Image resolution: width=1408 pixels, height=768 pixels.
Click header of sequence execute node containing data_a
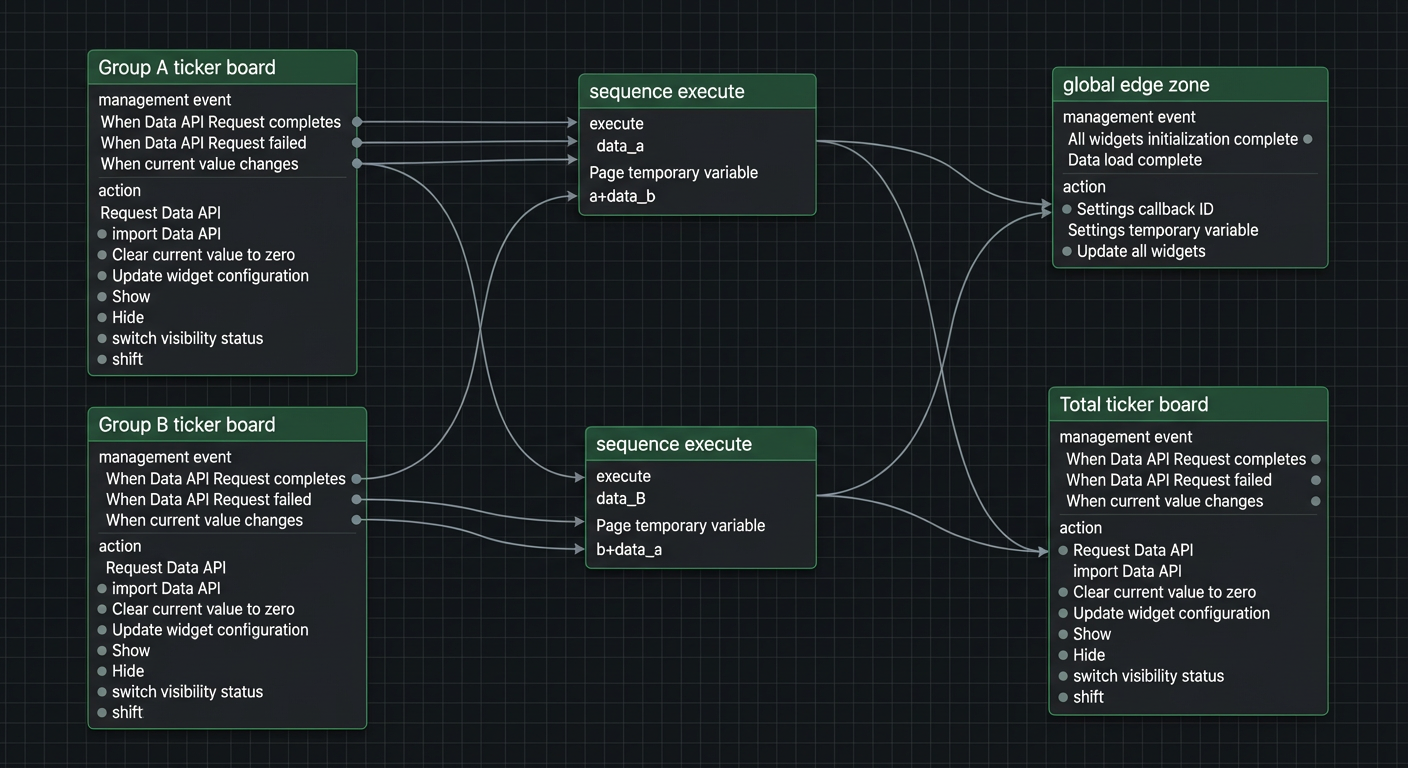click(697, 92)
